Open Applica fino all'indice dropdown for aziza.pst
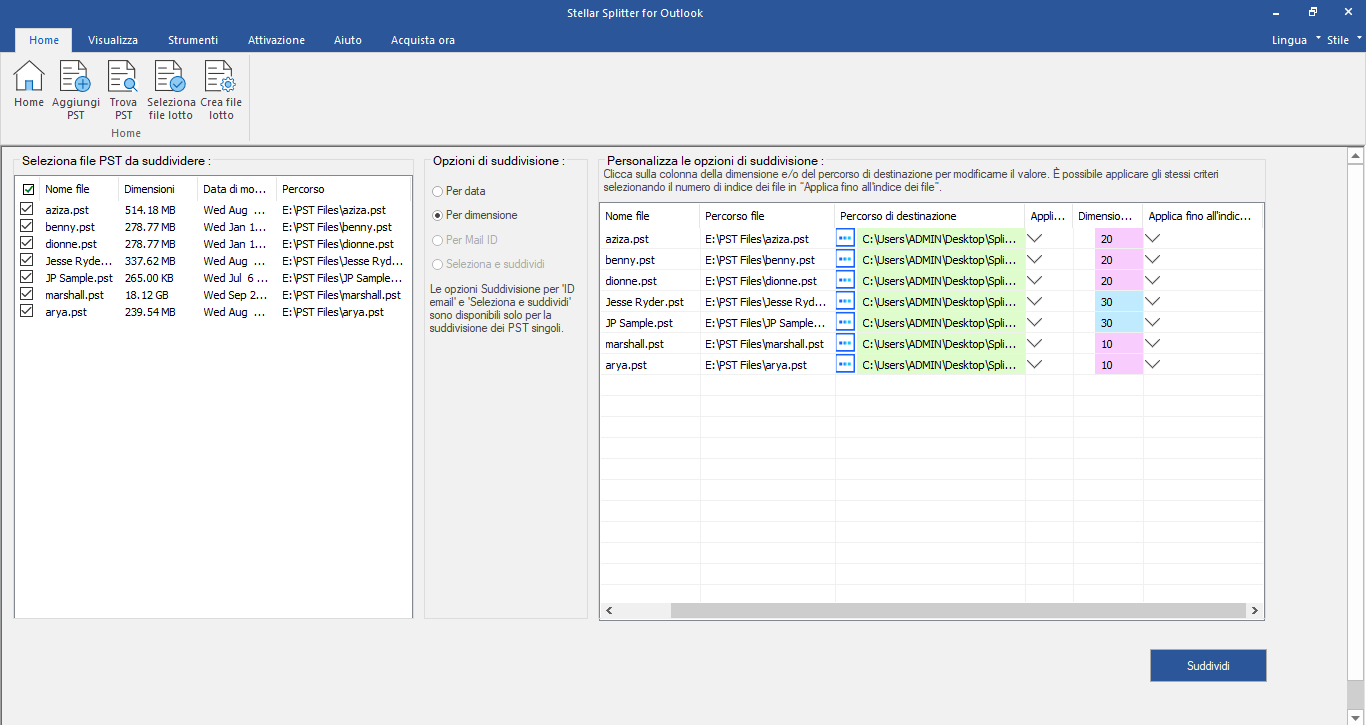Image resolution: width=1366 pixels, height=725 pixels. pos(1153,238)
